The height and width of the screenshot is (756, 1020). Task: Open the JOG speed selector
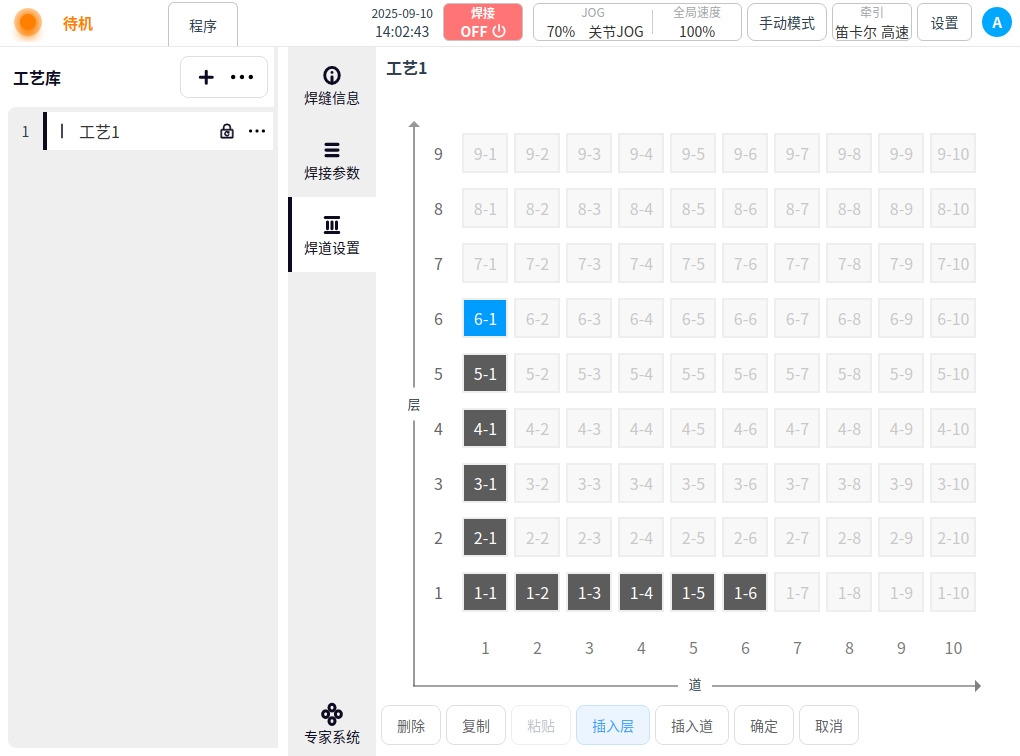[594, 22]
